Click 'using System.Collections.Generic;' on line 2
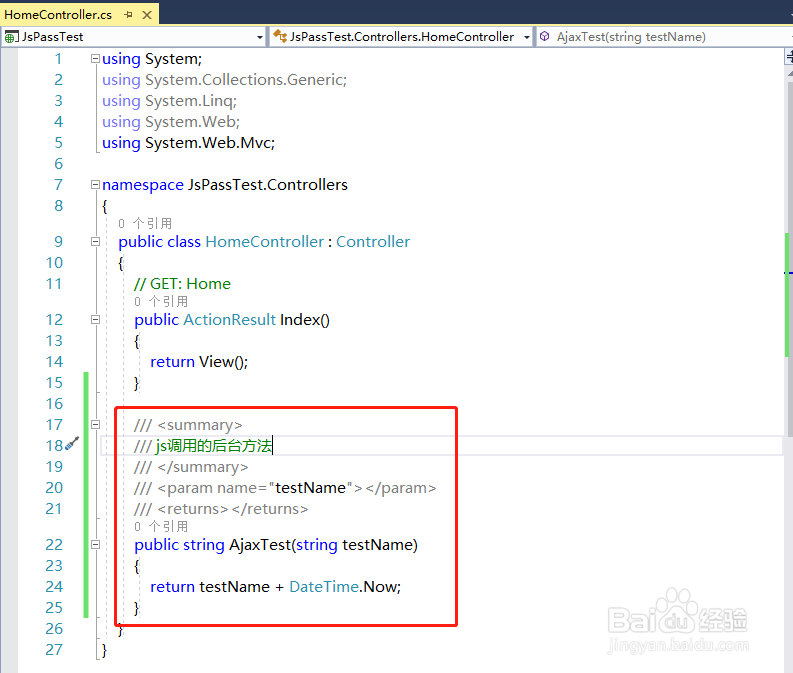Screen dimensions: 793x673 [x=225, y=80]
